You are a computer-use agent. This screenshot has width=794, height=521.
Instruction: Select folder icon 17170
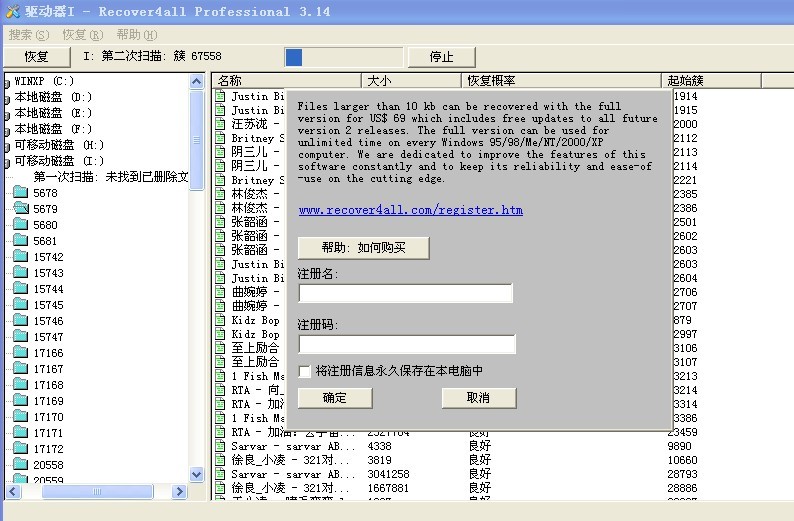(21, 417)
